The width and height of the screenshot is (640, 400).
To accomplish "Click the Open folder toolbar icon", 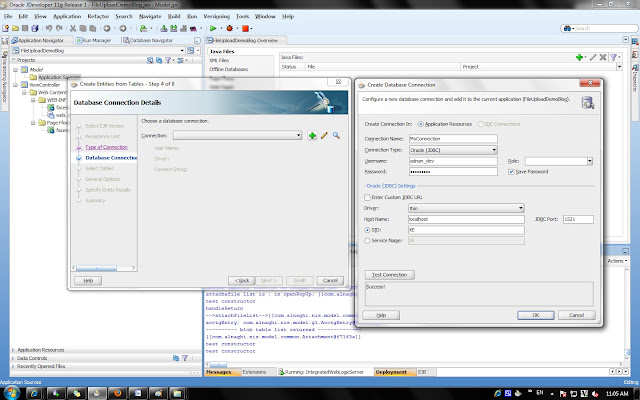I will [x=15, y=28].
